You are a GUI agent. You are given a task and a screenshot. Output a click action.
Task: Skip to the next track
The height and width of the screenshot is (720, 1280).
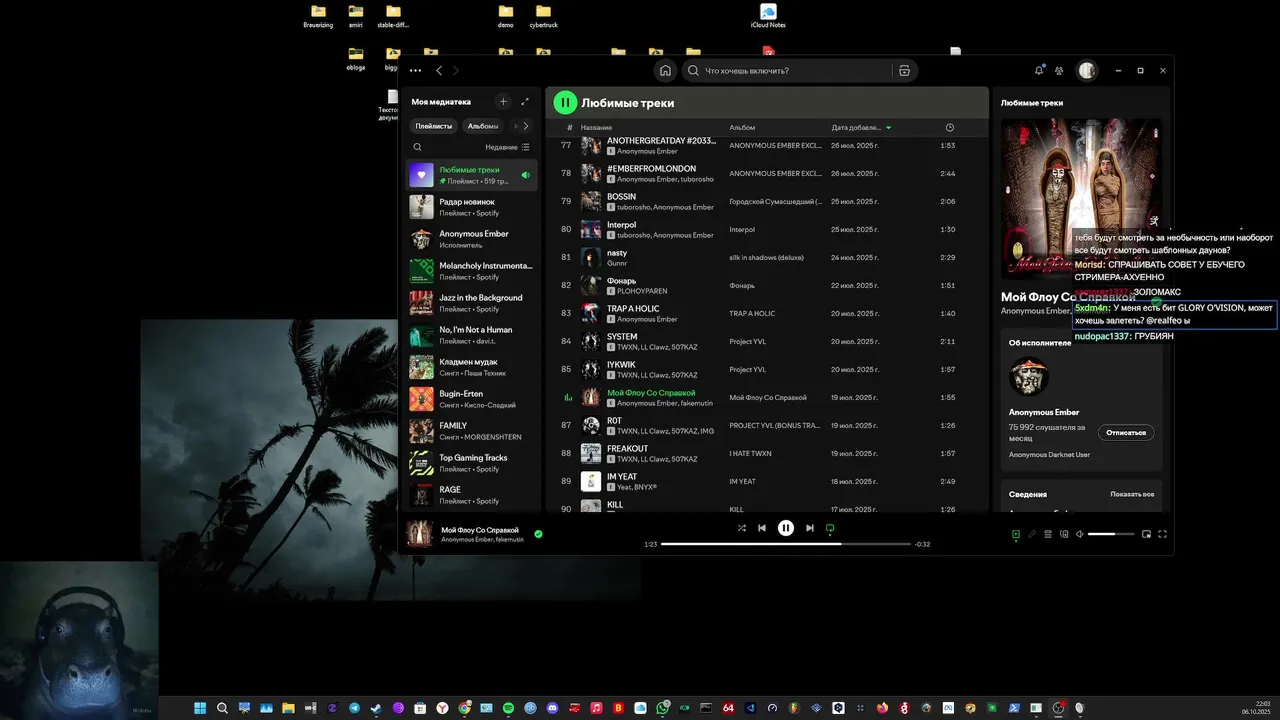pos(810,528)
